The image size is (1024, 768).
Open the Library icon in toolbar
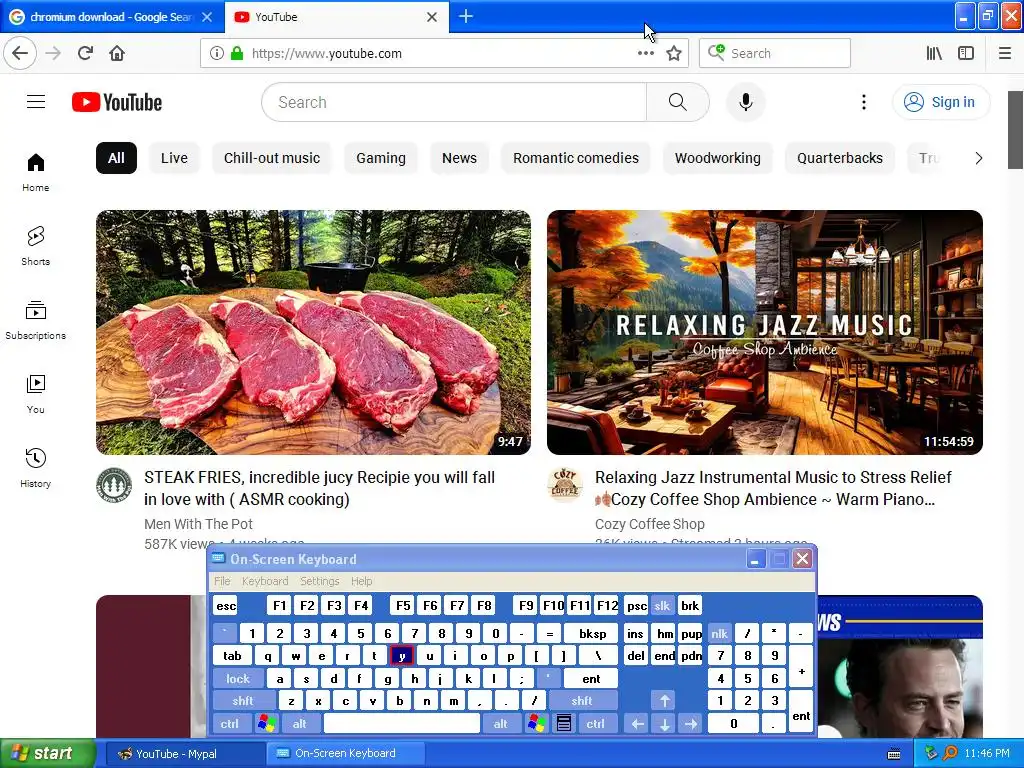(x=934, y=54)
